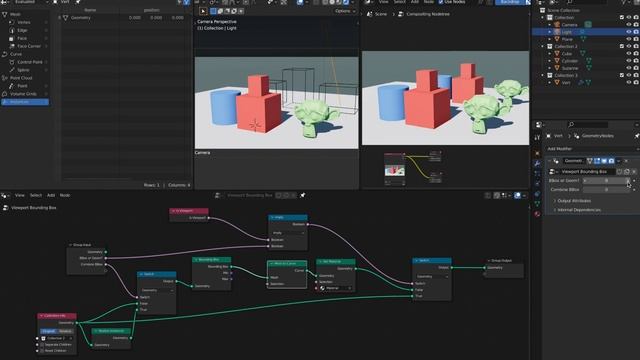Image resolution: width=640 pixels, height=360 pixels.
Task: Click Vert mesh icon in outliner
Action: pyautogui.click(x=557, y=82)
